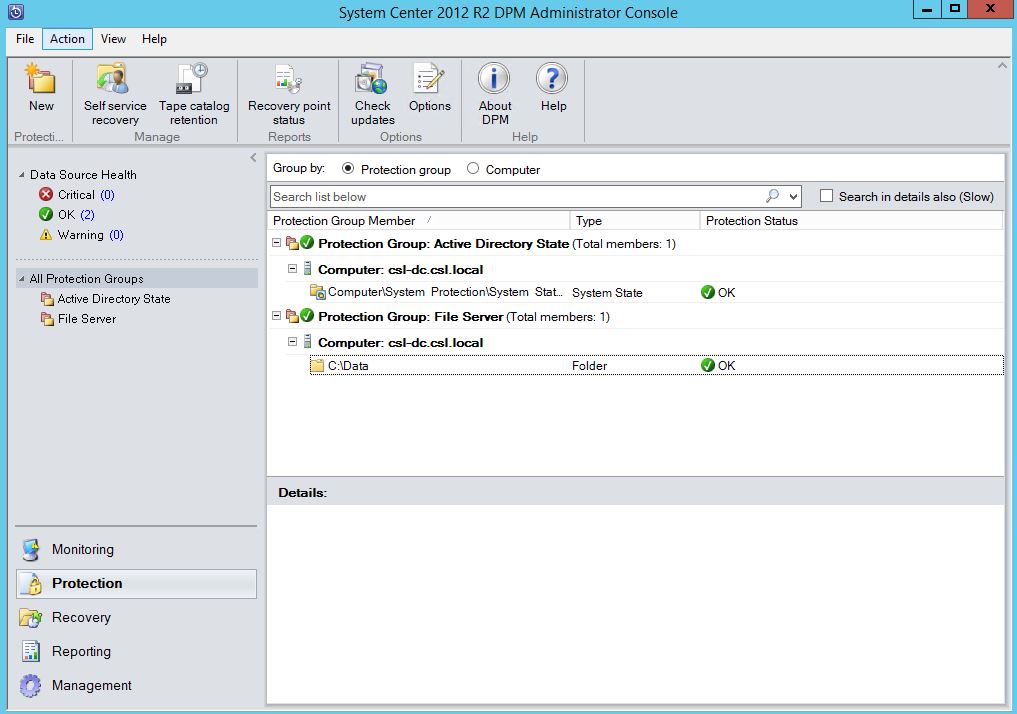Viewport: 1017px width, 714px height.
Task: Collapse Protection Group: File Server
Action: click(276, 316)
